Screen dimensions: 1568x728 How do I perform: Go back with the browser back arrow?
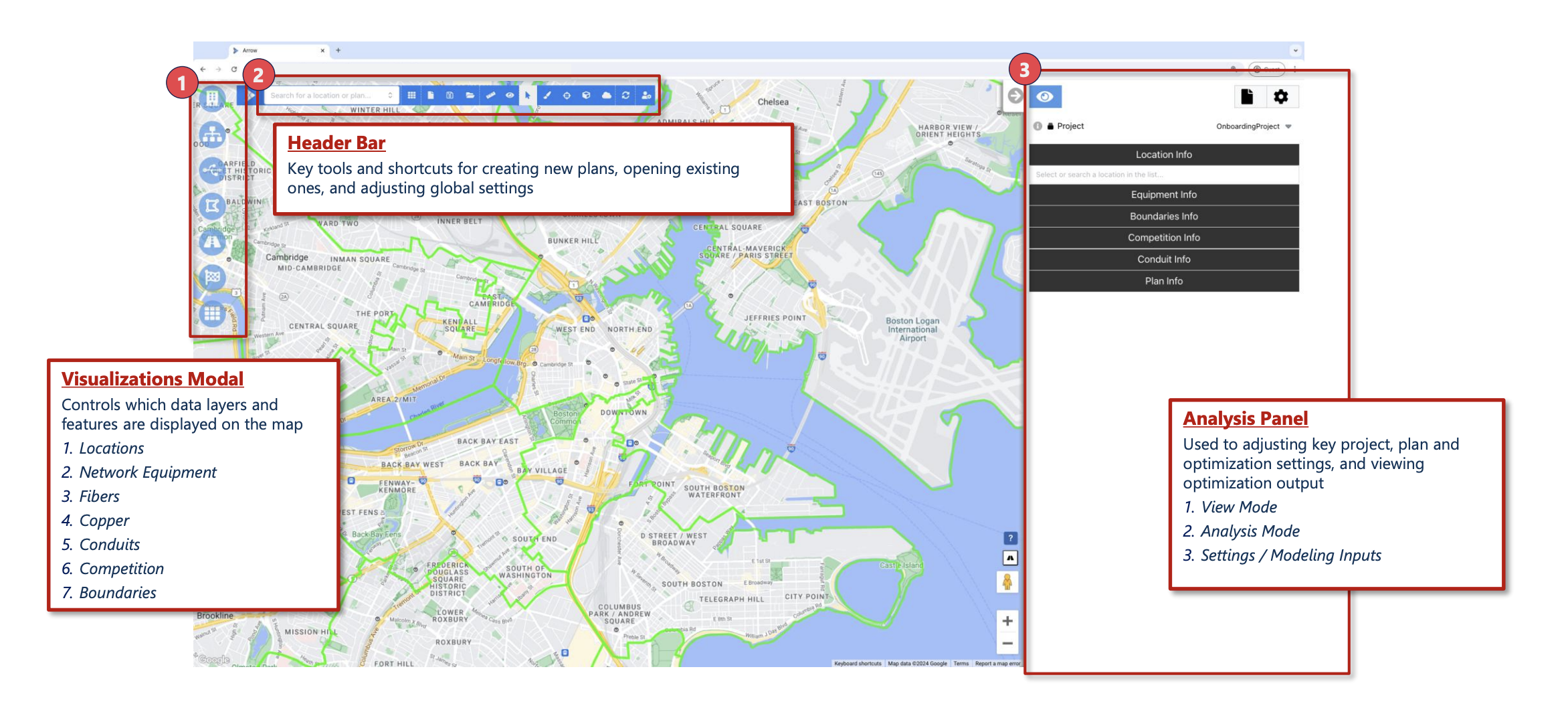[203, 69]
